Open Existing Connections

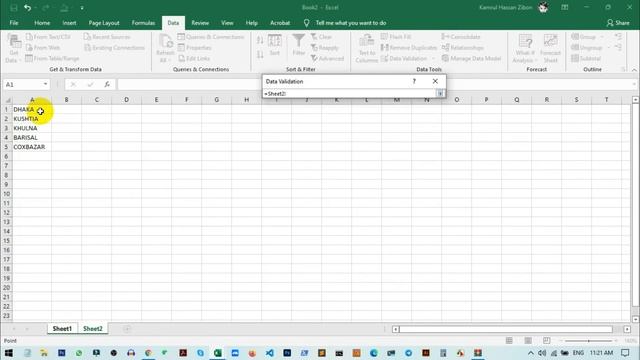pos(114,48)
